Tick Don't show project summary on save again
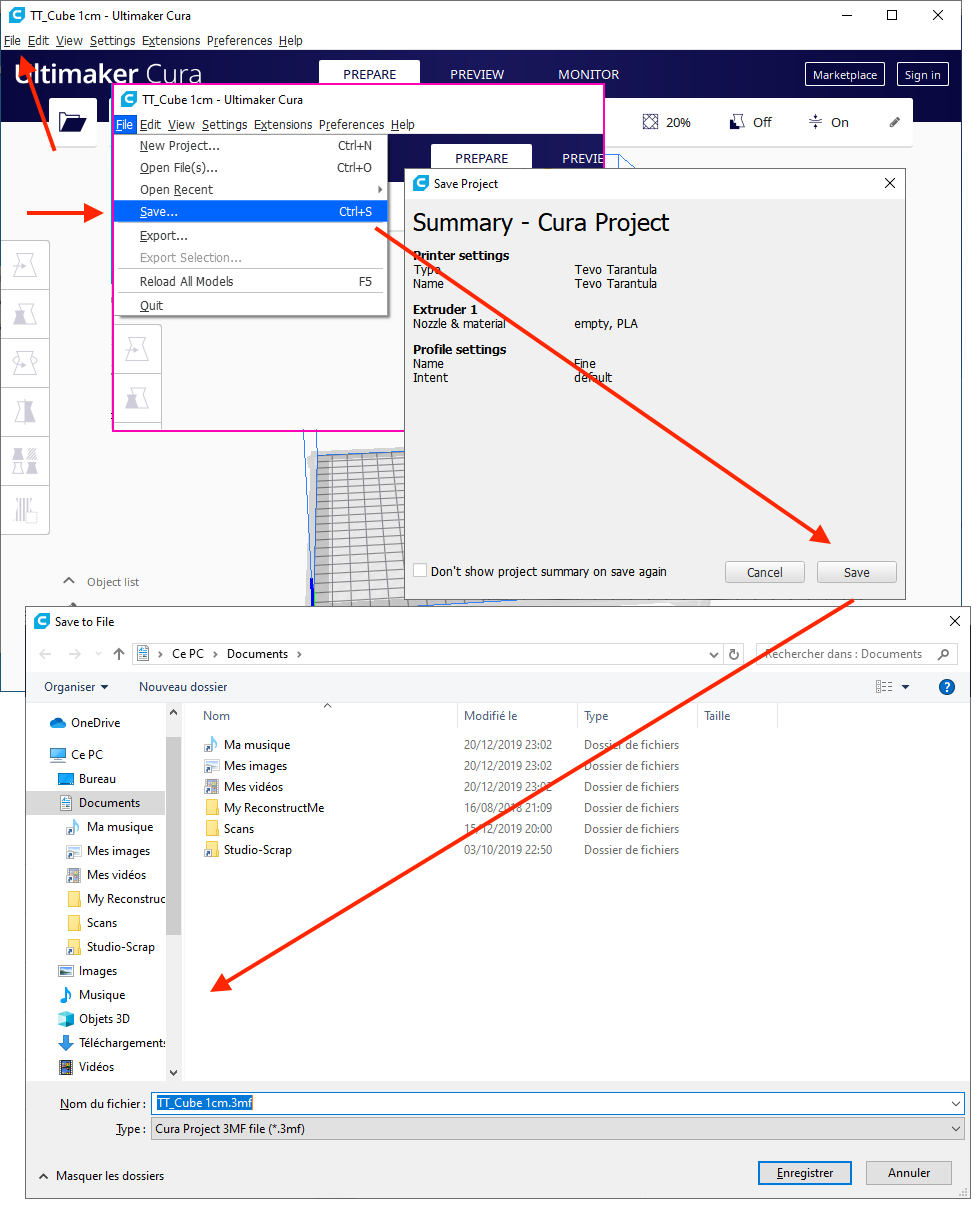Screen dimensions: 977x1206 coord(420,571)
